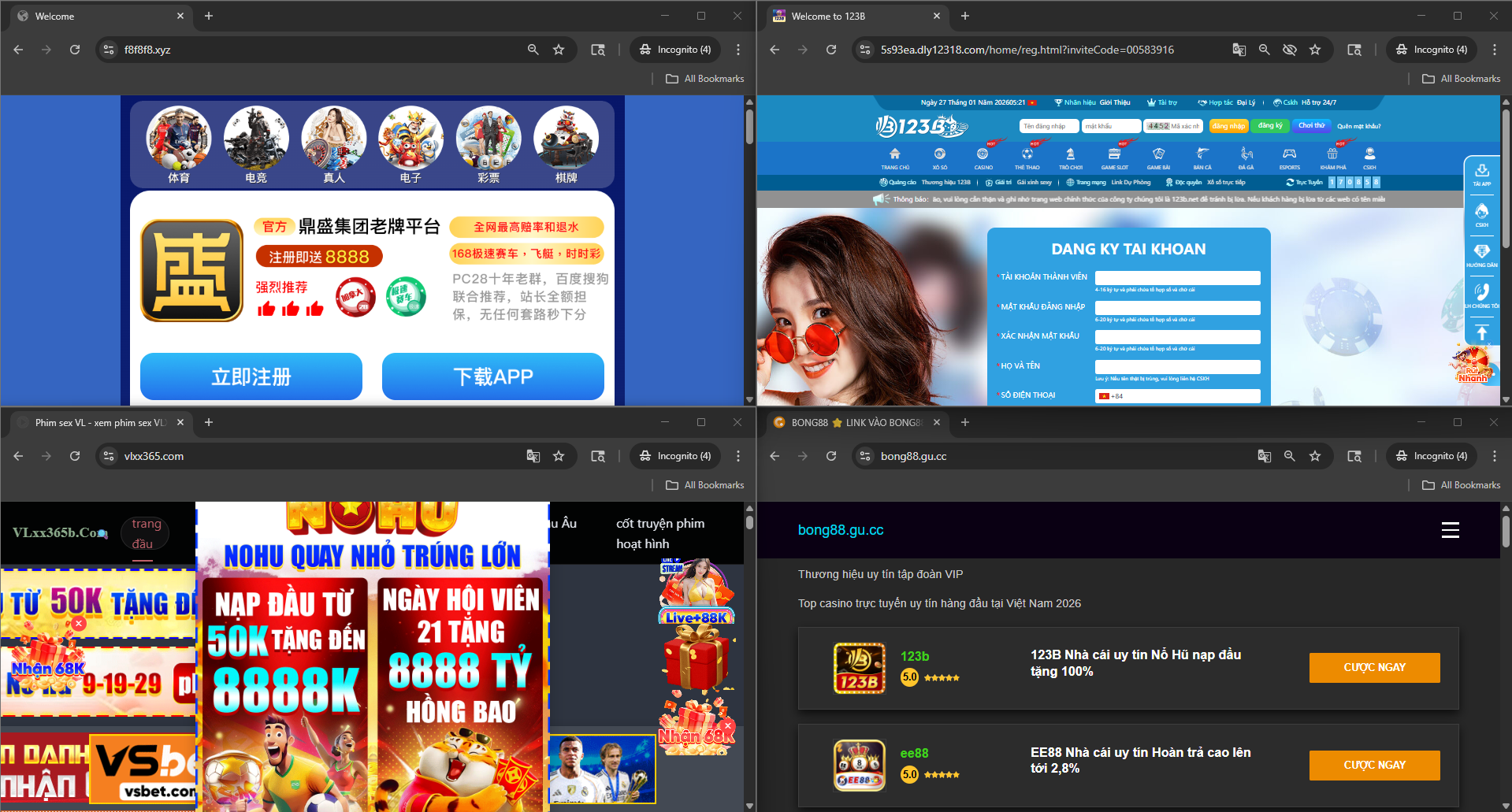The image size is (1512, 812).
Task: Click the TẢI APP download icon in 123B sidebar
Action: pyautogui.click(x=1481, y=172)
